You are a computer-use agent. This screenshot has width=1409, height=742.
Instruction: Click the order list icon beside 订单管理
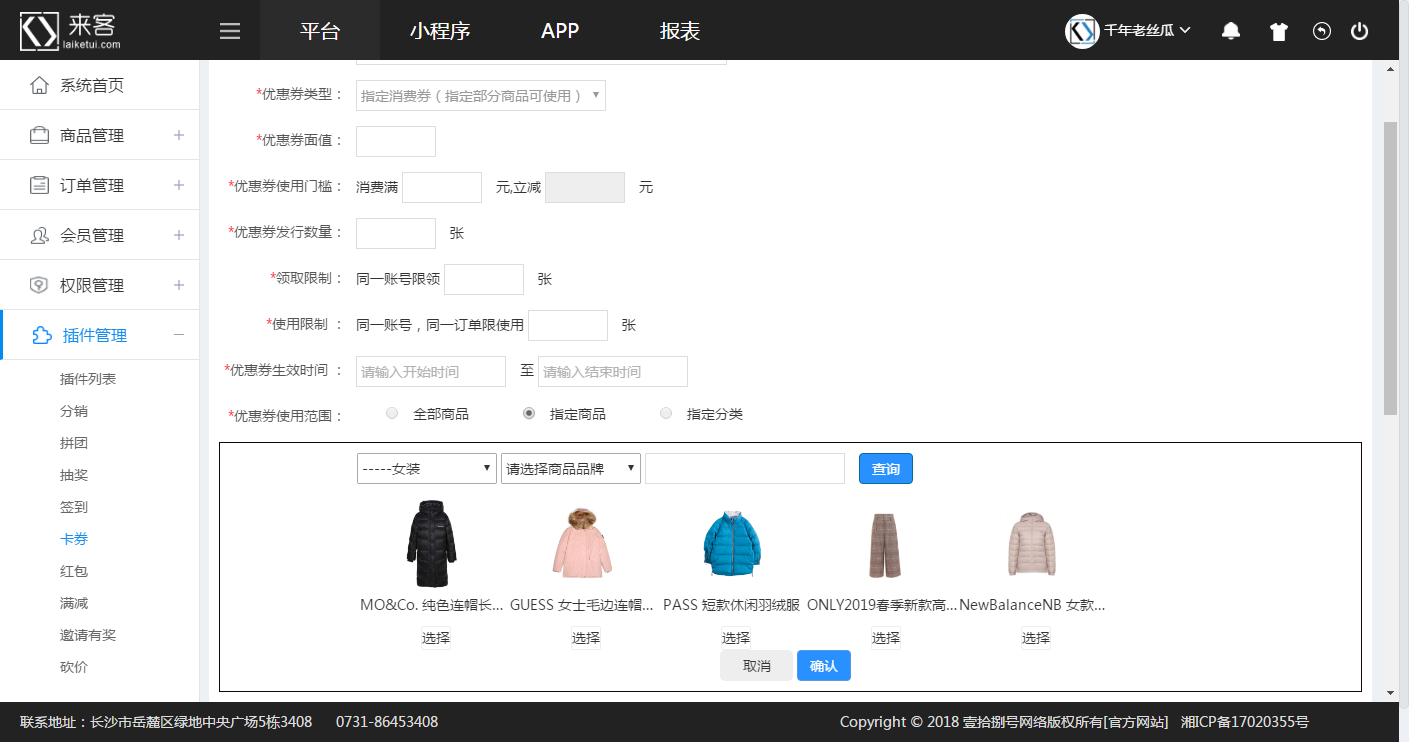coord(39,185)
